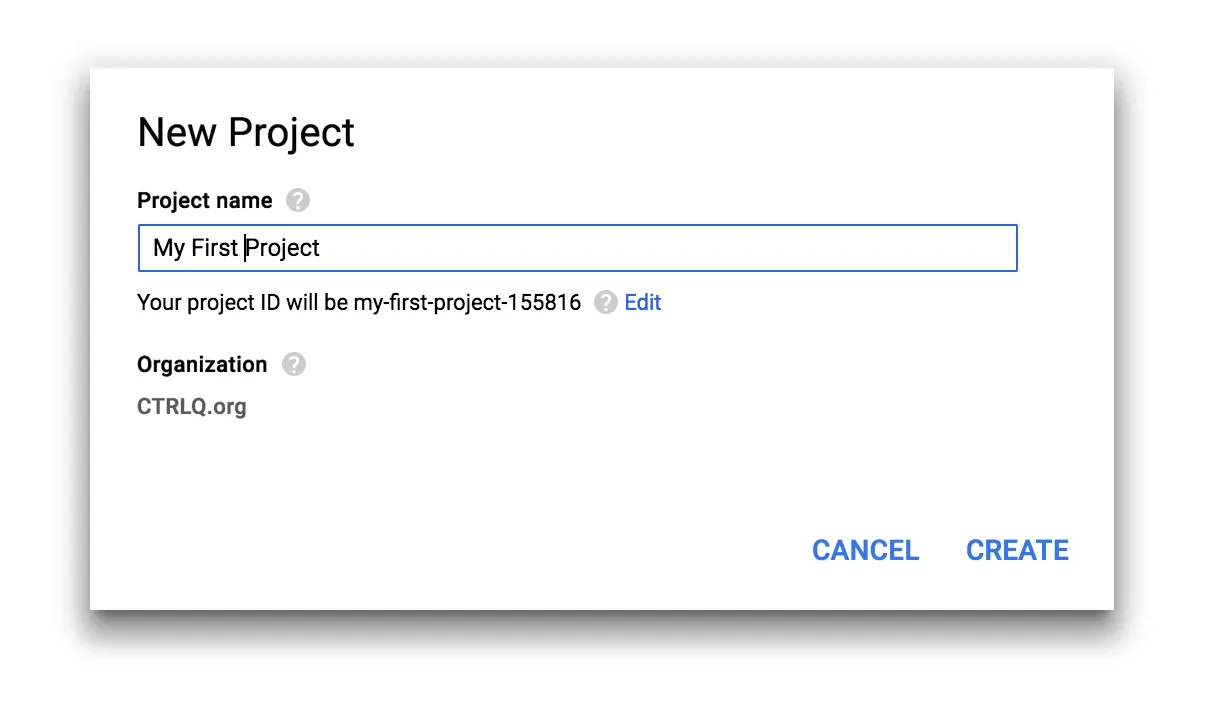Image resolution: width=1228 pixels, height=720 pixels.
Task: Click CANCEL to abort project creation
Action: click(865, 550)
